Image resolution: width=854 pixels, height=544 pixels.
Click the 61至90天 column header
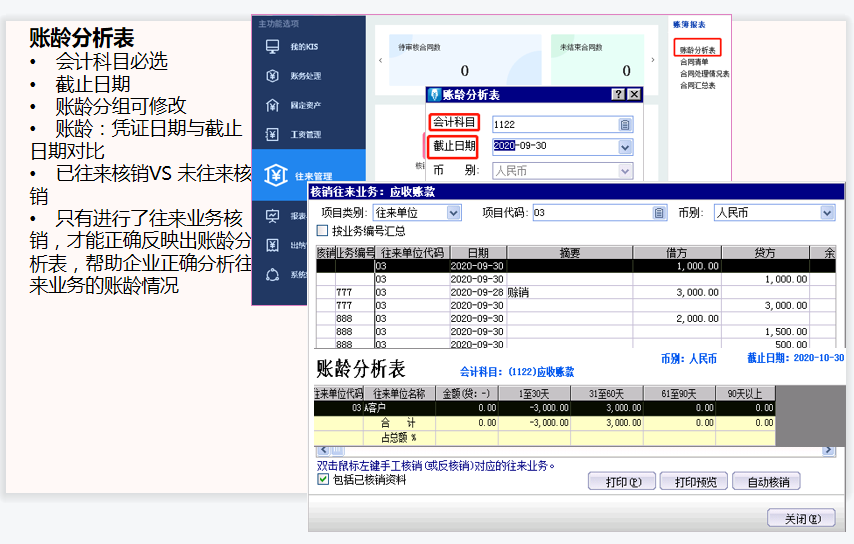pos(679,393)
